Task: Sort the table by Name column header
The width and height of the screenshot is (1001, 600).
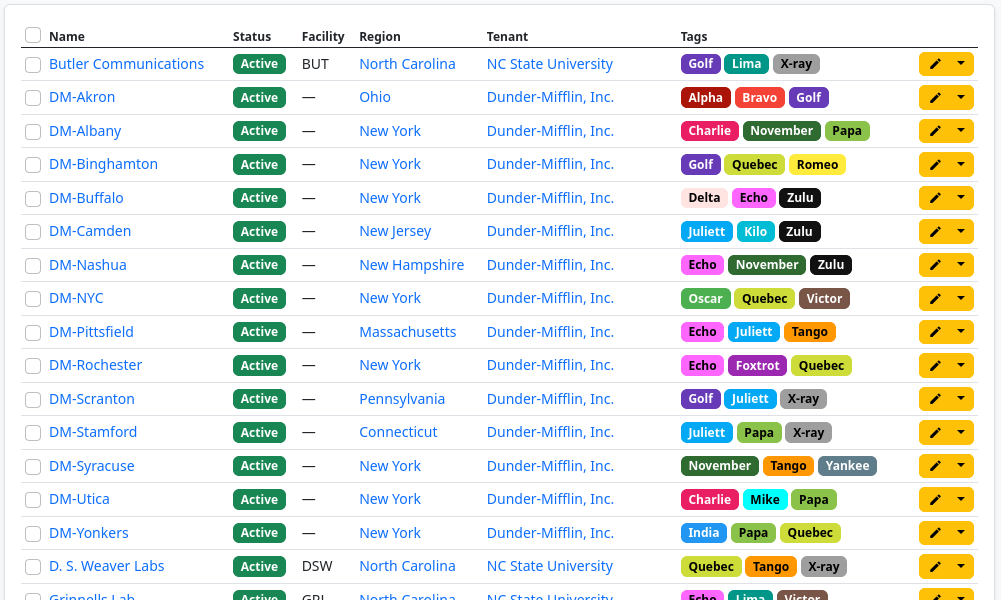Action: 67,36
